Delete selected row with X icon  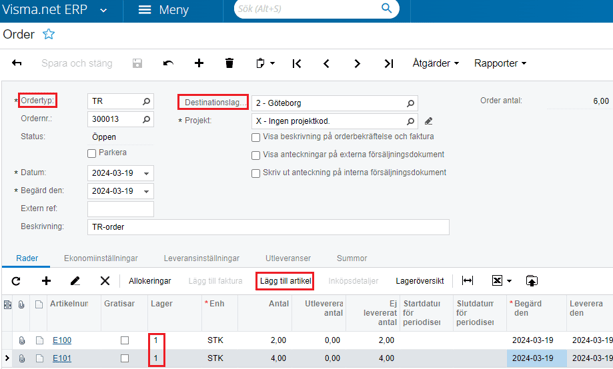click(x=105, y=281)
